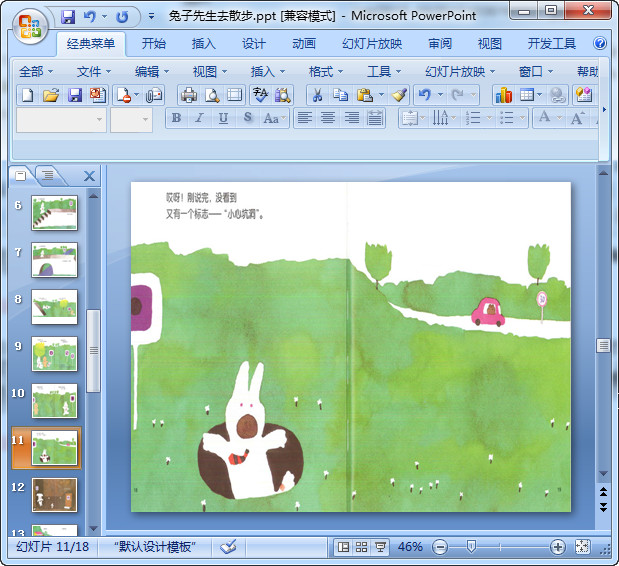Image resolution: width=619 pixels, height=566 pixels.
Task: Open the 文件 dropdown menu
Action: pos(94,72)
